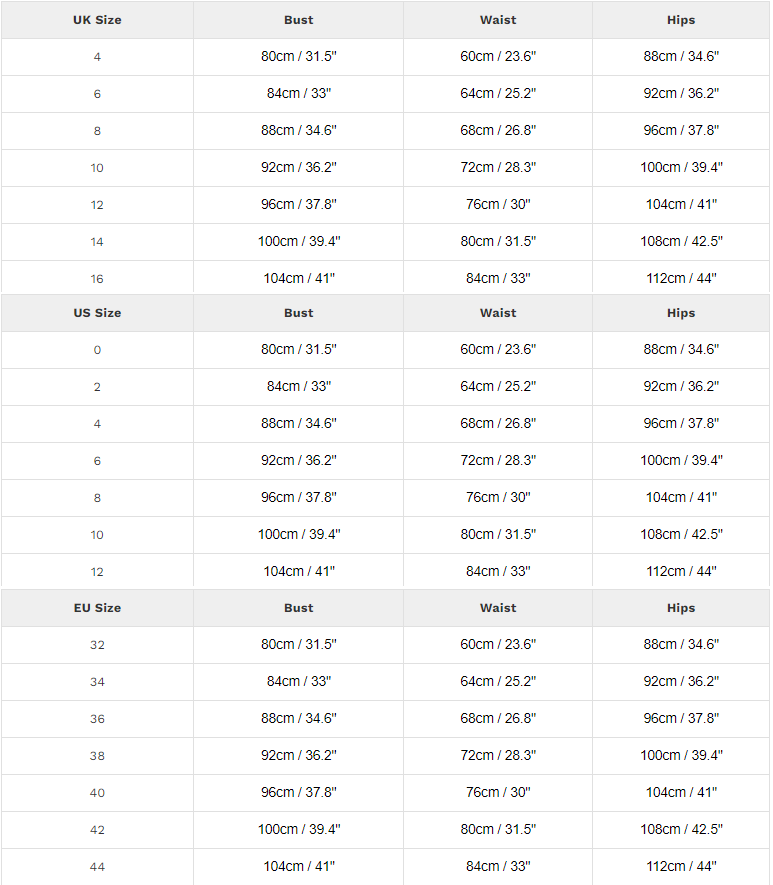Click the Bust header in the UK table
This screenshot has width=773, height=885.
click(x=298, y=20)
